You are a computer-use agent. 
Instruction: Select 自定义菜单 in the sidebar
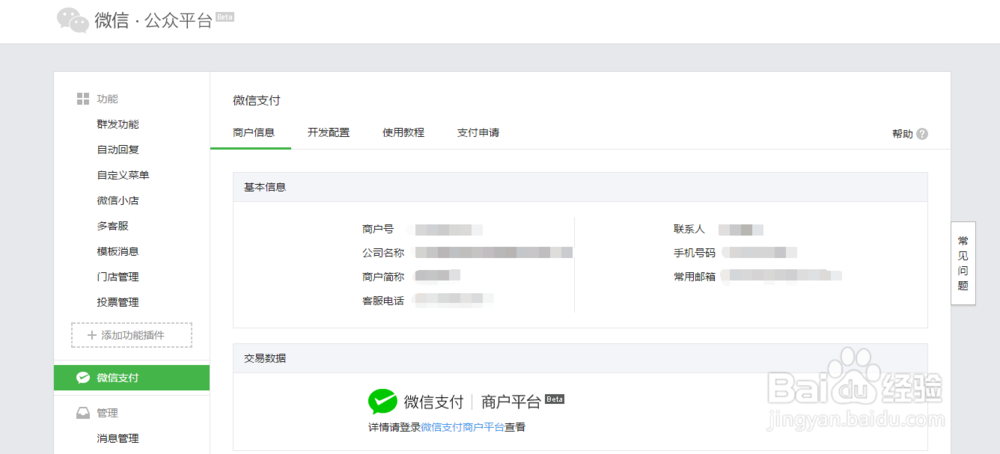pyautogui.click(x=123, y=175)
